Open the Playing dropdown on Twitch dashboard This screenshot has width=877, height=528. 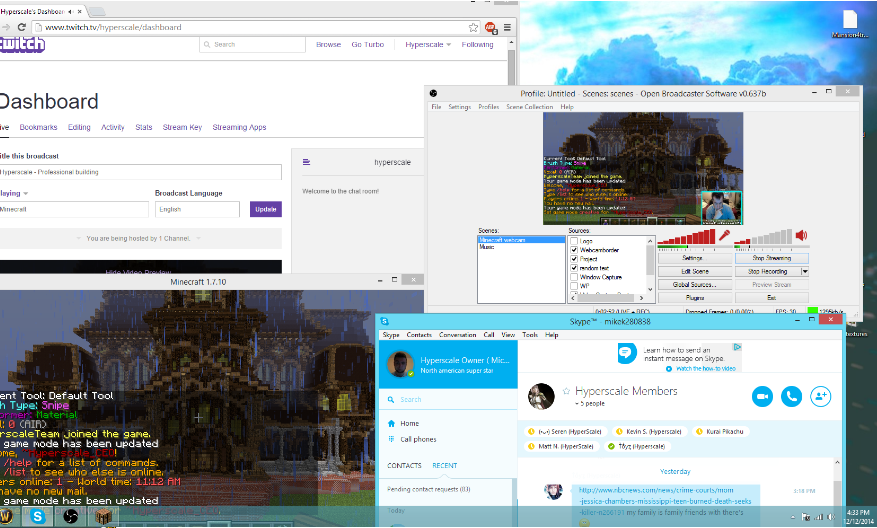(14, 193)
